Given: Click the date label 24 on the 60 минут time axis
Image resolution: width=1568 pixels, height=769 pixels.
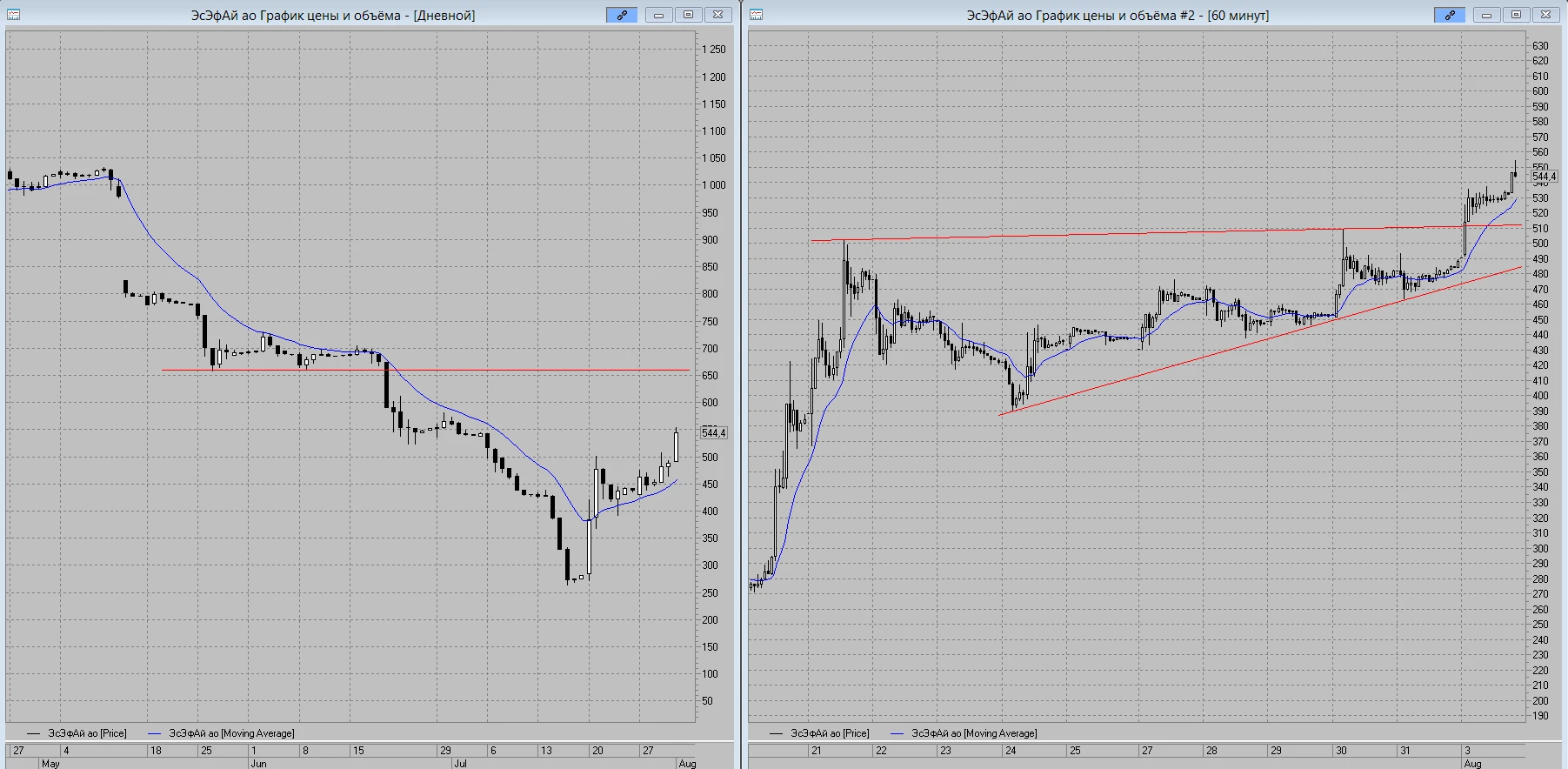Looking at the screenshot, I should 1011,751.
